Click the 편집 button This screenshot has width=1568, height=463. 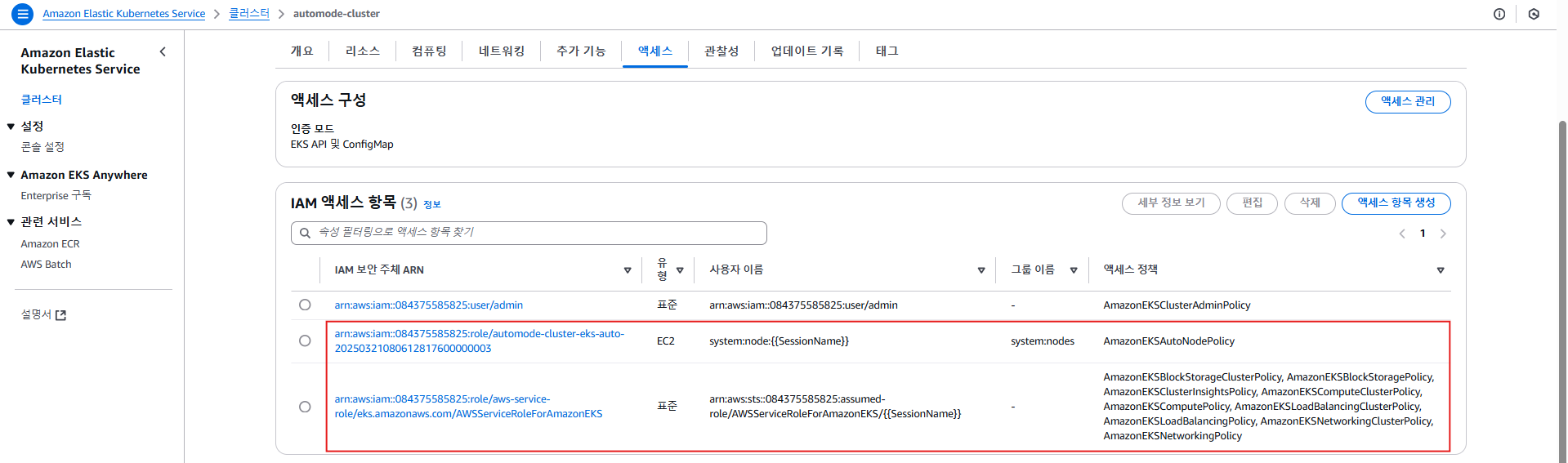click(1253, 203)
